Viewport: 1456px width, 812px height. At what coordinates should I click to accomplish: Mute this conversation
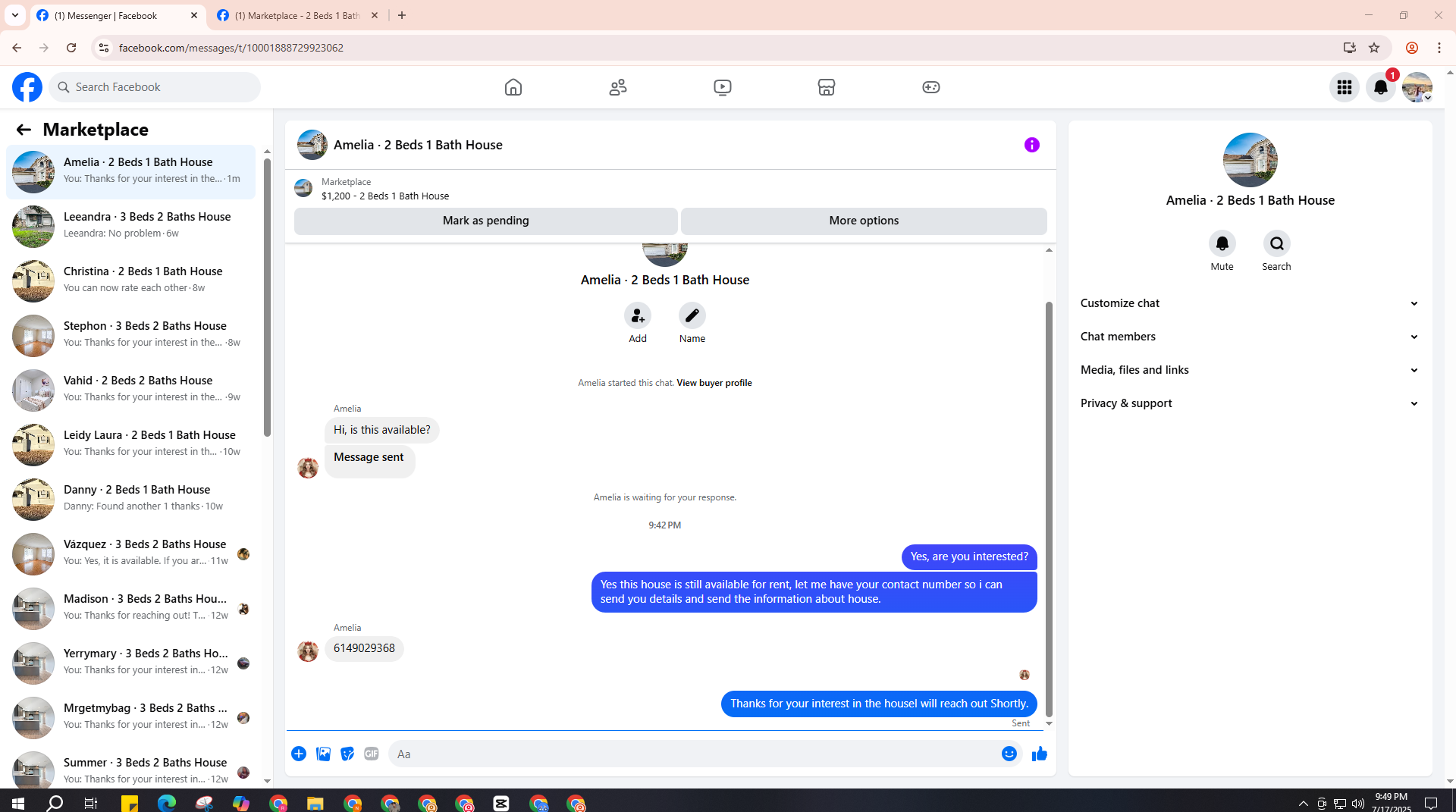tap(1222, 243)
